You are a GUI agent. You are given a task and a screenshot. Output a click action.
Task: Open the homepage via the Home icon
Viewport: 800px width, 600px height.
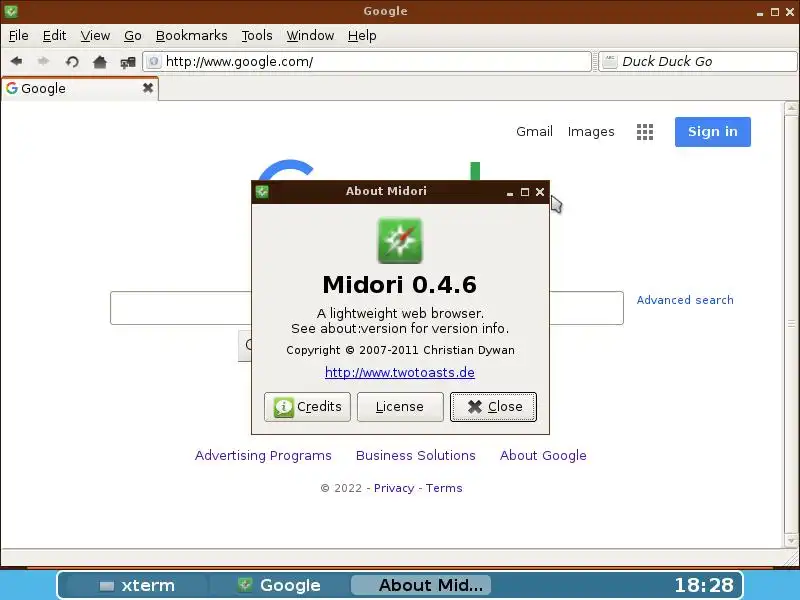[x=99, y=62]
